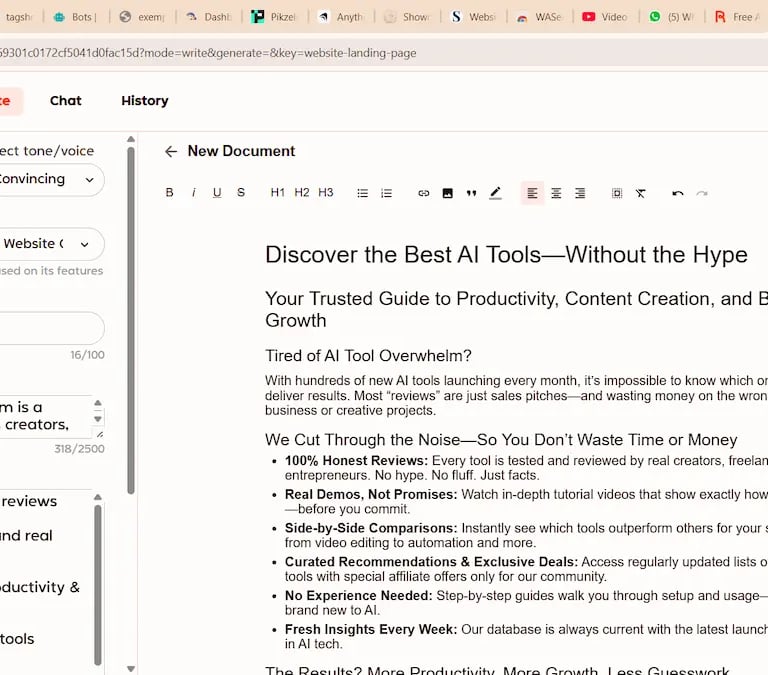
Task: Toggle bold formatting in the editor toolbar
Action: (x=169, y=193)
